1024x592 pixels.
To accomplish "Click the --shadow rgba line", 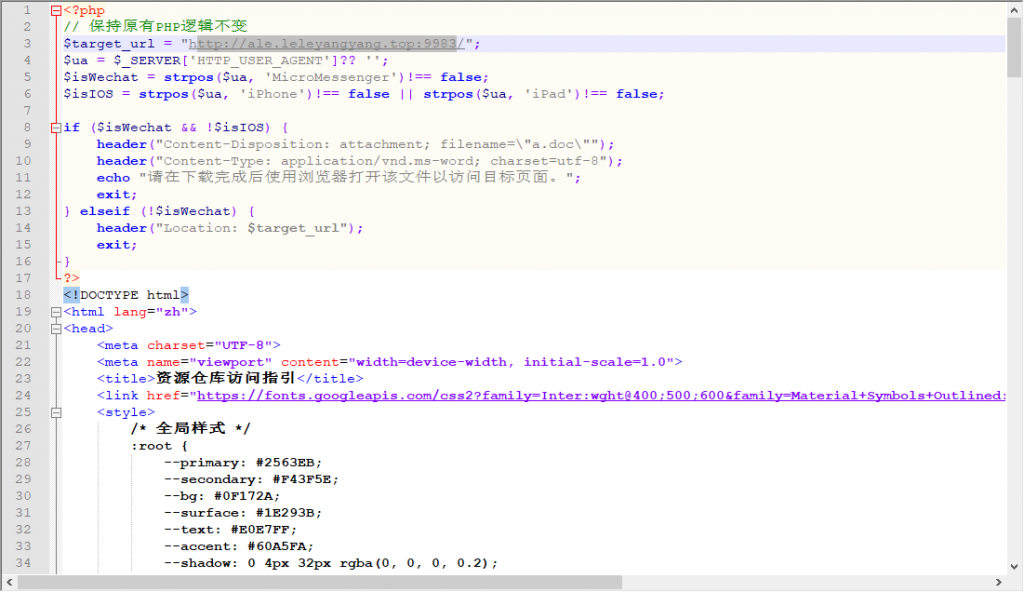I will click(330, 563).
